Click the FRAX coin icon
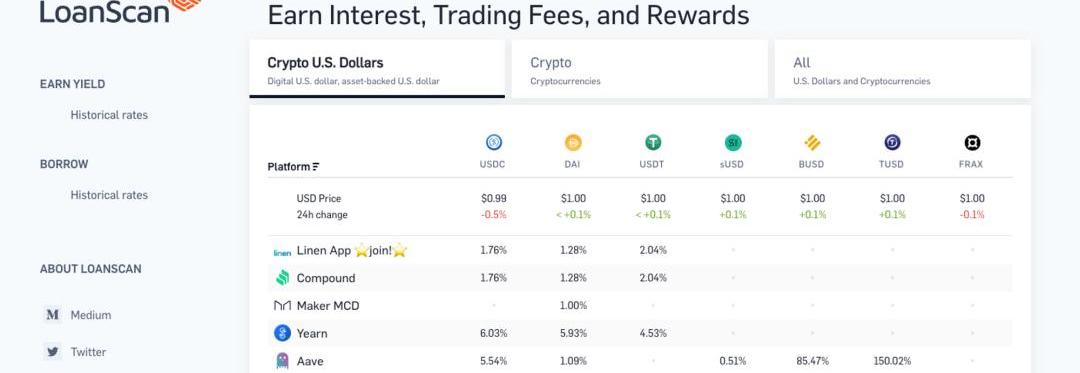 pyautogui.click(x=972, y=142)
